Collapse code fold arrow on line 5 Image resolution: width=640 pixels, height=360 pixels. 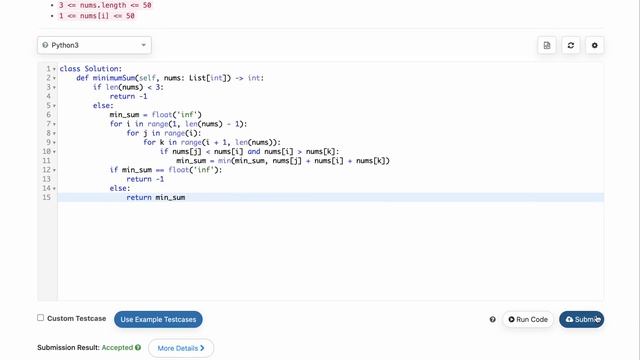pyautogui.click(x=54, y=106)
